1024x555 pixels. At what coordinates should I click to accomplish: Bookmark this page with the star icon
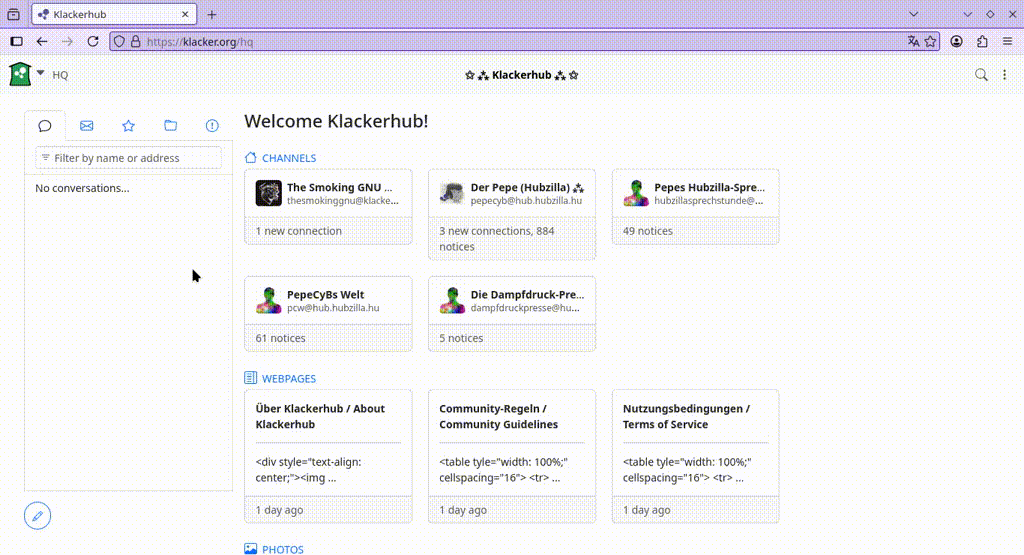(x=931, y=42)
